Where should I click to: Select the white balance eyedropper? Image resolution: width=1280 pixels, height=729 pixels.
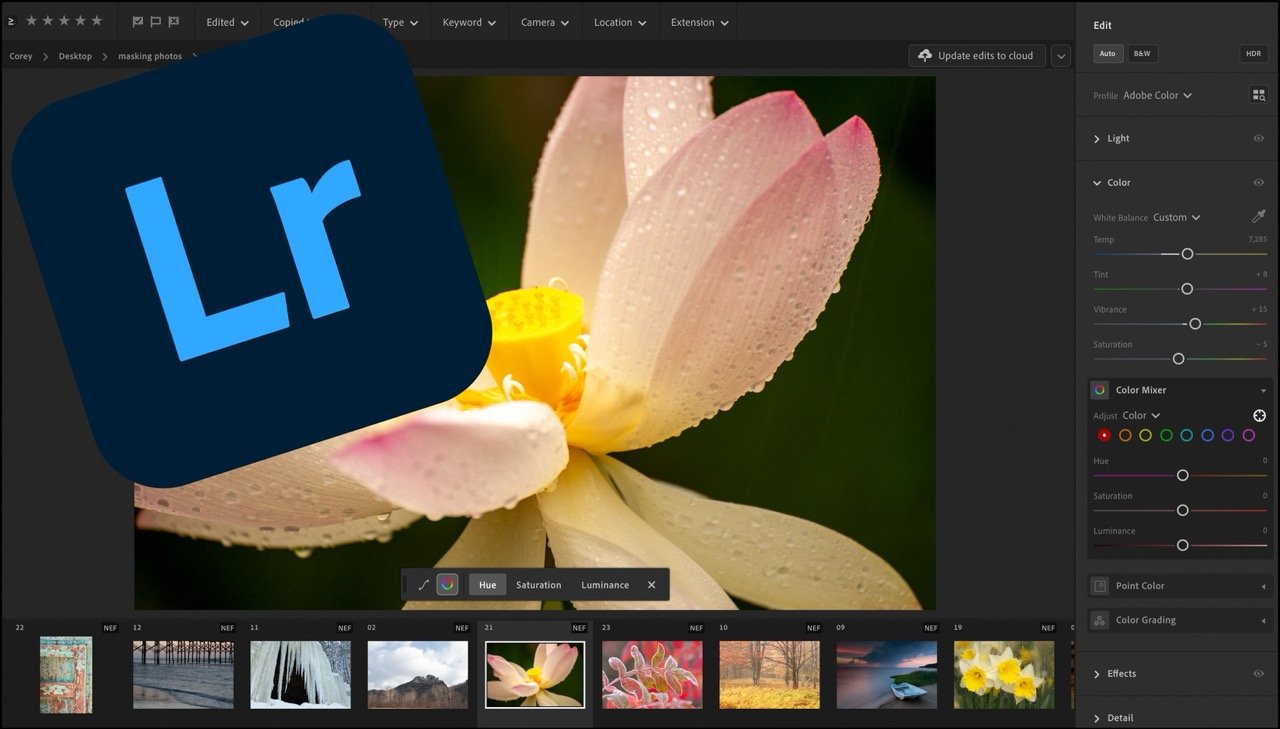point(1259,217)
